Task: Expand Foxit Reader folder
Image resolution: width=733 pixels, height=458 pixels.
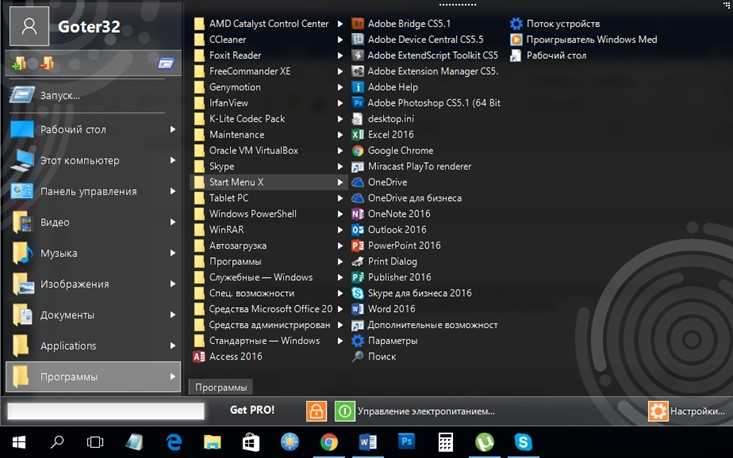Action: pyautogui.click(x=269, y=55)
